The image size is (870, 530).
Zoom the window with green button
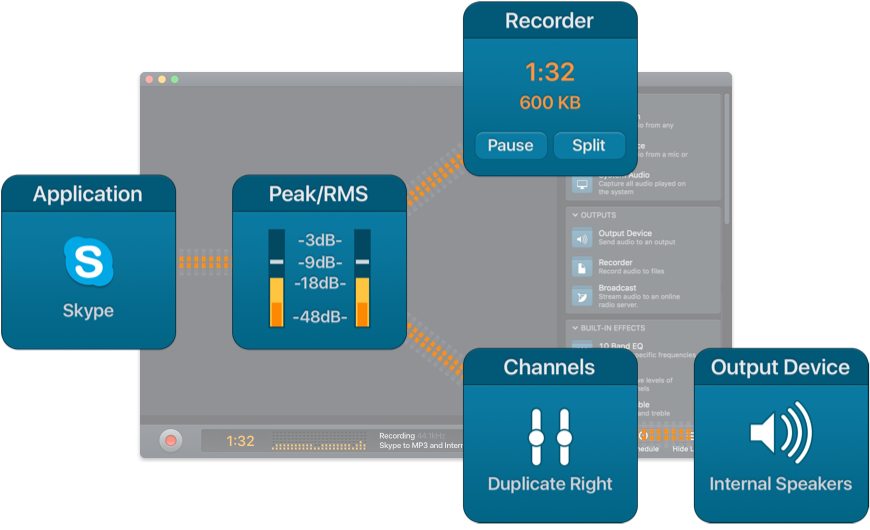tap(175, 79)
